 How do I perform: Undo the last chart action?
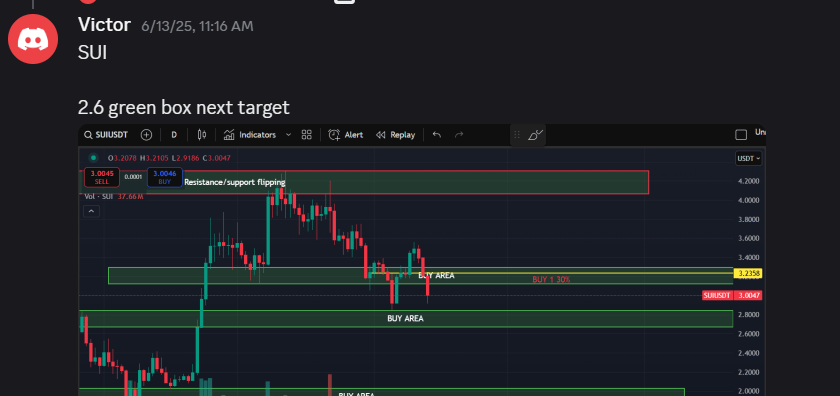point(437,135)
